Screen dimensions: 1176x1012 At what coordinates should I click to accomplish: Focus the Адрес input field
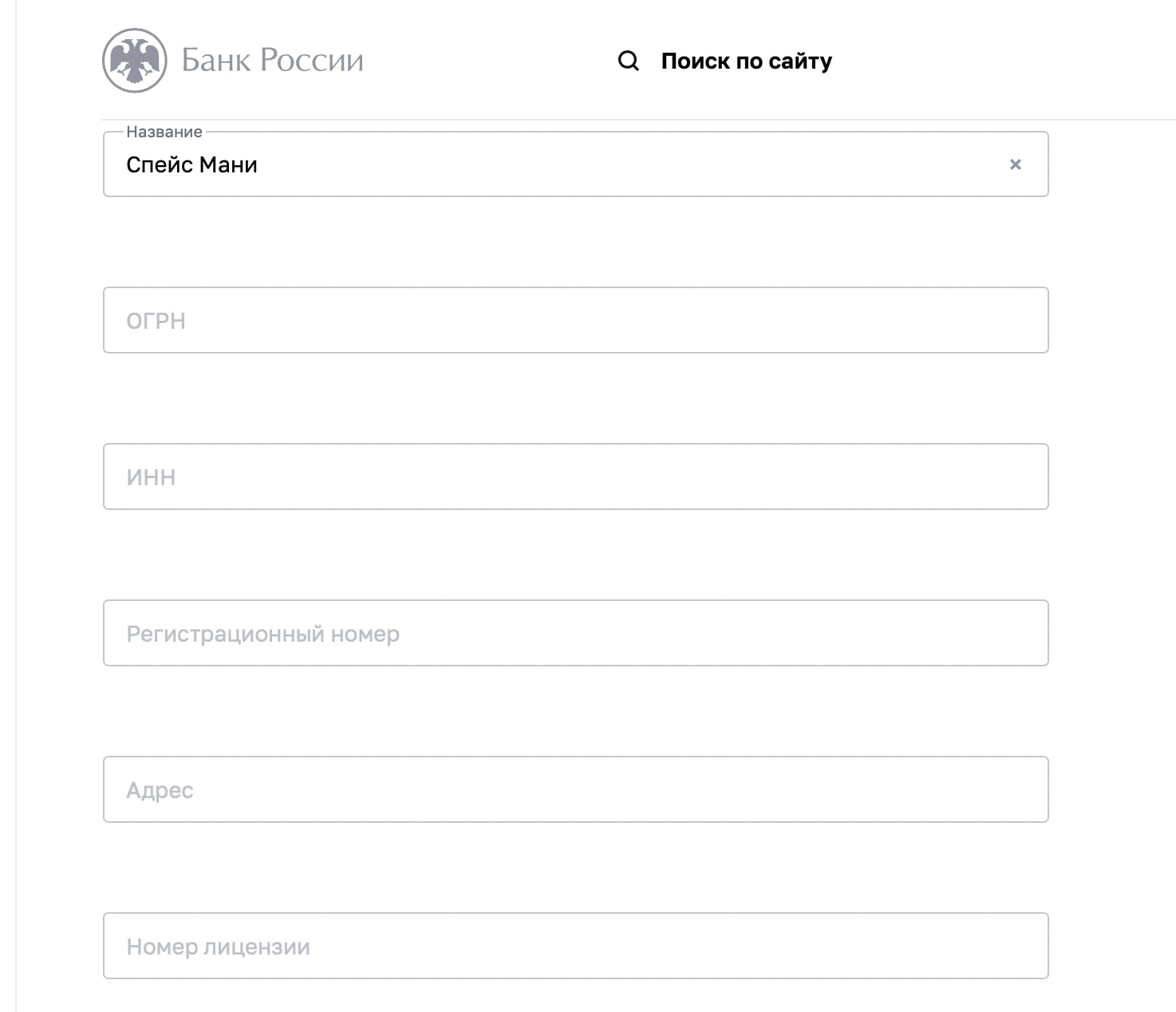pos(576,789)
